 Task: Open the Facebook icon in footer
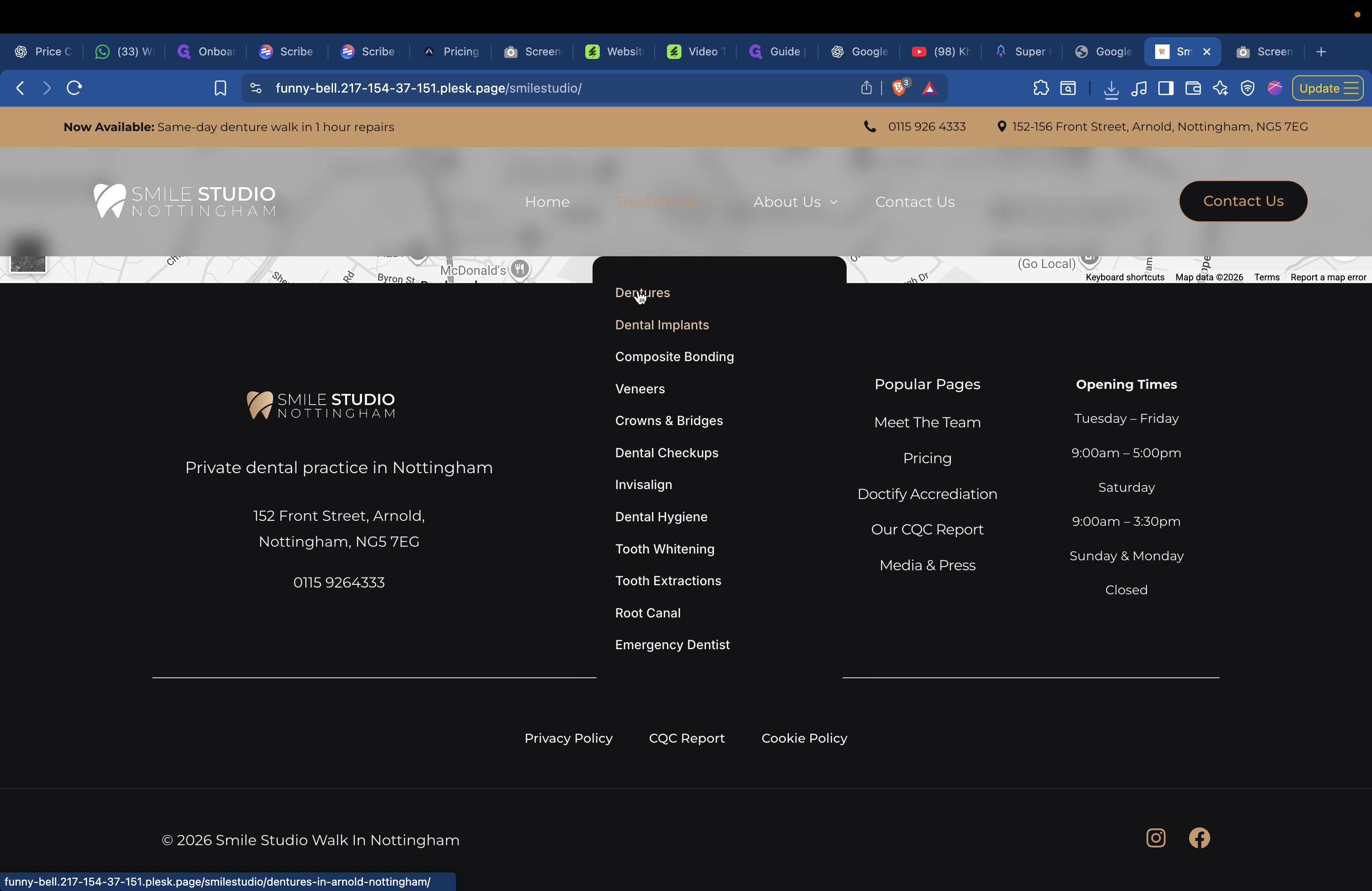(x=1199, y=837)
